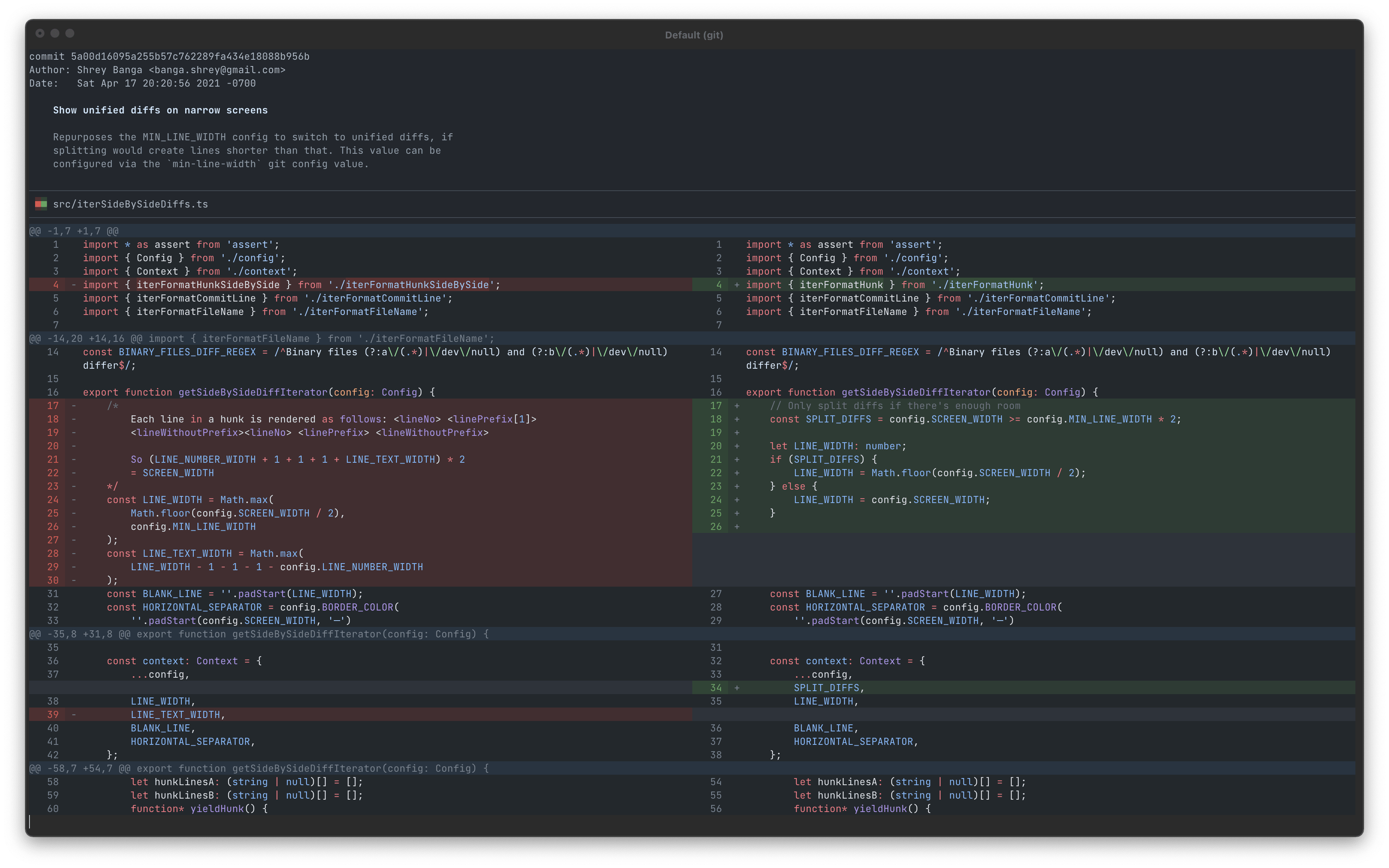Select the added iterFormatHunk import line
Image resolution: width=1389 pixels, height=868 pixels.
(x=893, y=284)
